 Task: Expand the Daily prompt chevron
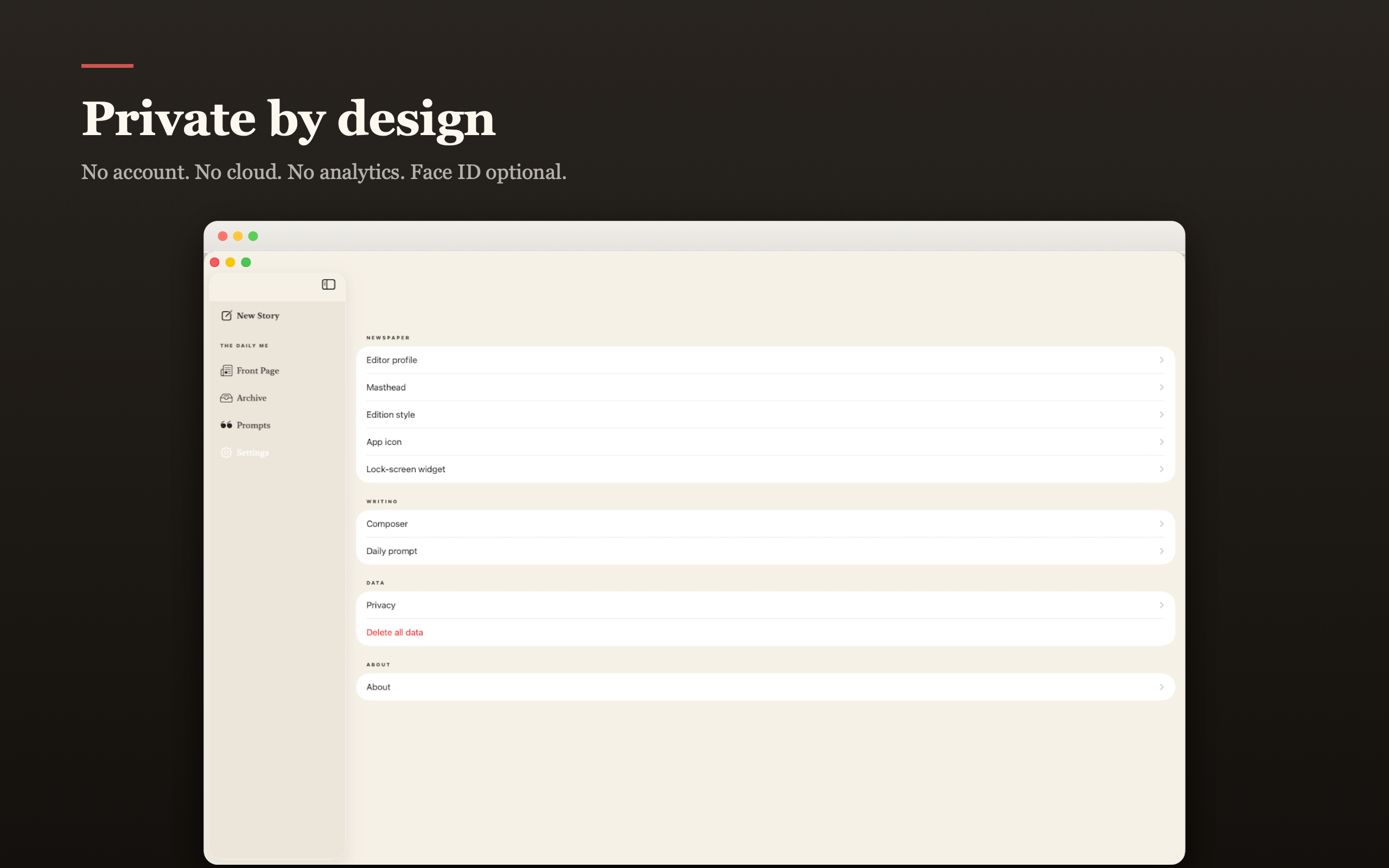[1161, 551]
